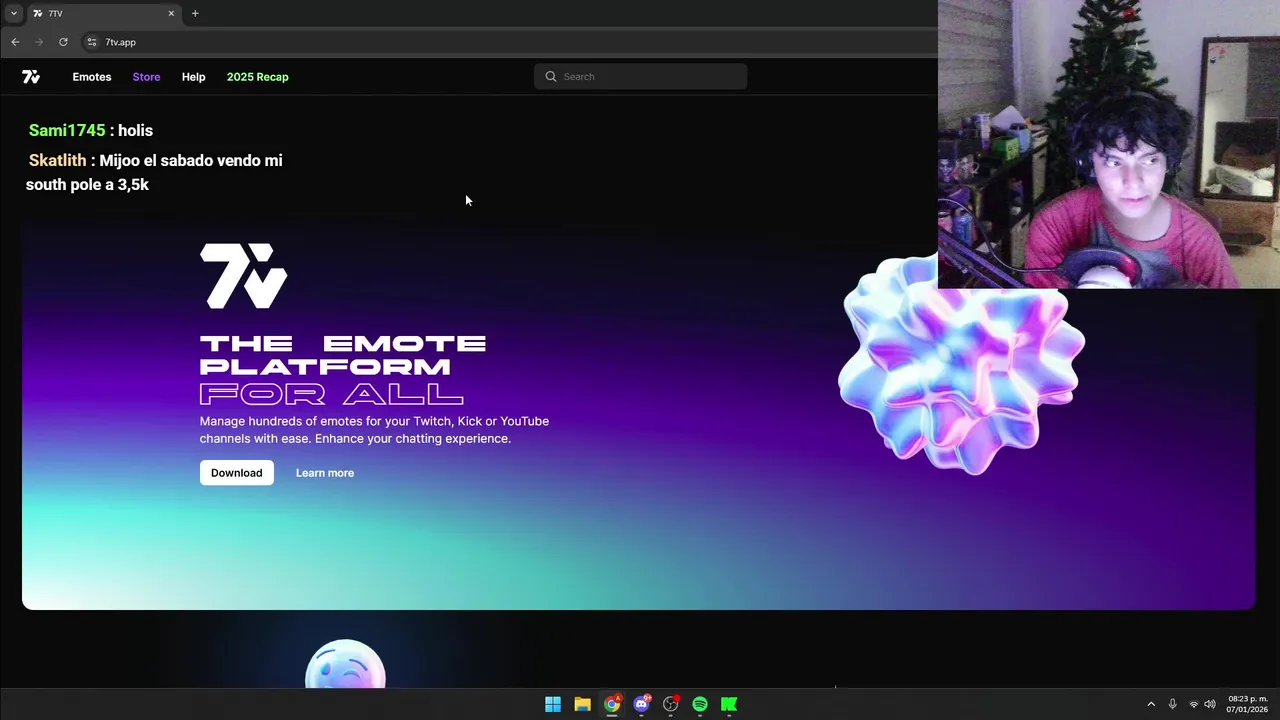Open Discord from the taskbar
1280x720 pixels.
pyautogui.click(x=641, y=705)
